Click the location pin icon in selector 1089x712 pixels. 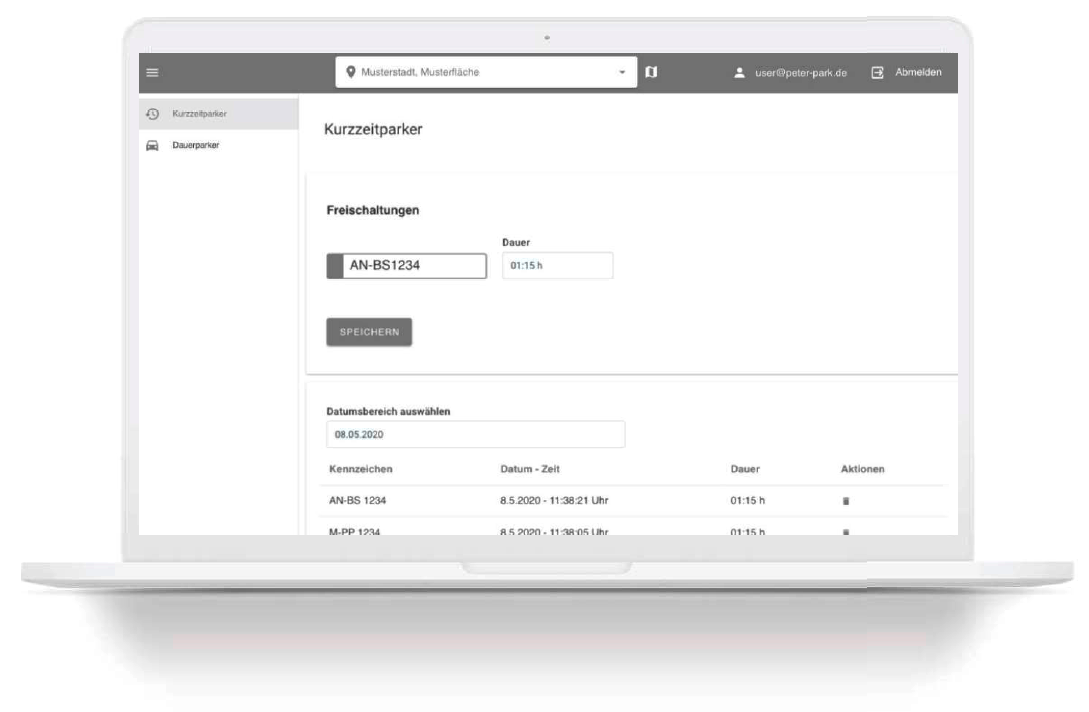(x=351, y=72)
